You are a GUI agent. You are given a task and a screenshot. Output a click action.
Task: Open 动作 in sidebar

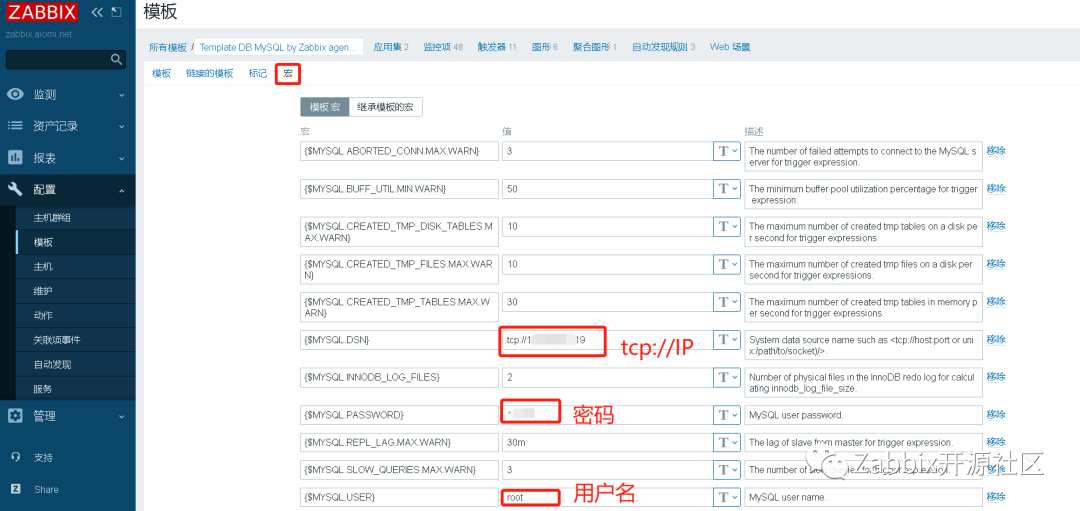(43, 315)
